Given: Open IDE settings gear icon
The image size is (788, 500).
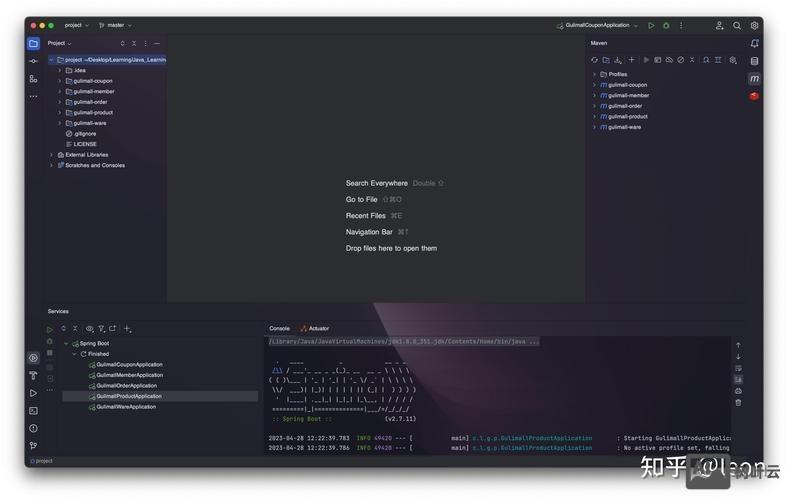Looking at the screenshot, I should (754, 26).
